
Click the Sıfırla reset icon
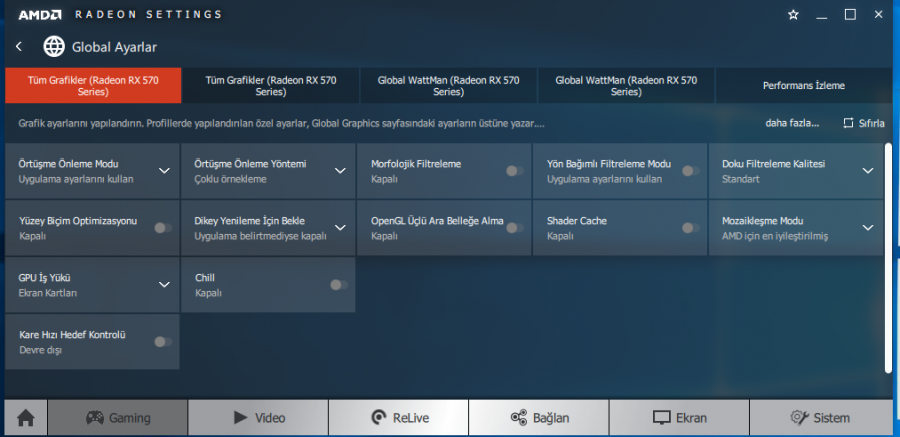pos(848,123)
